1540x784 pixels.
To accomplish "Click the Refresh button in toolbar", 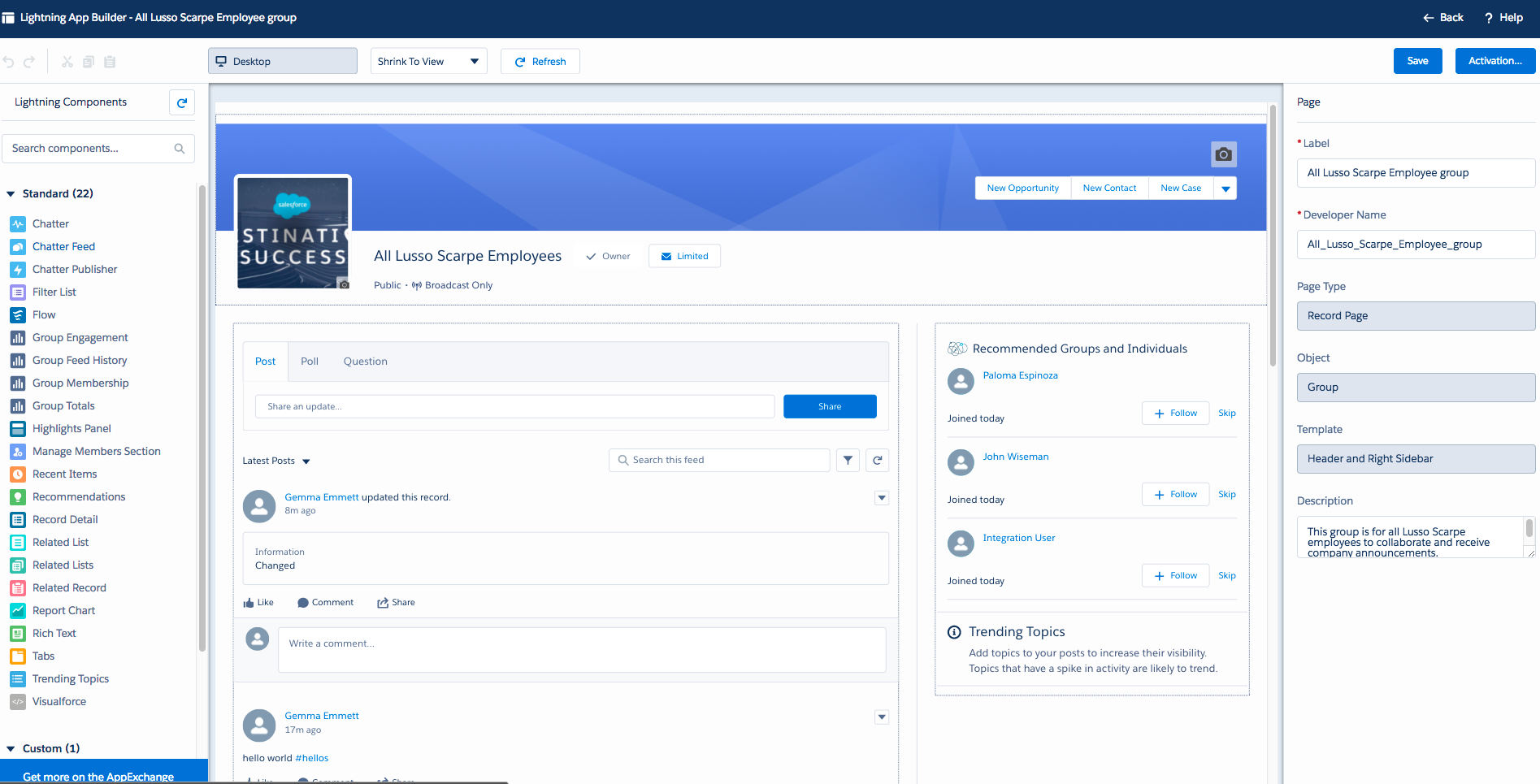I will point(540,62).
